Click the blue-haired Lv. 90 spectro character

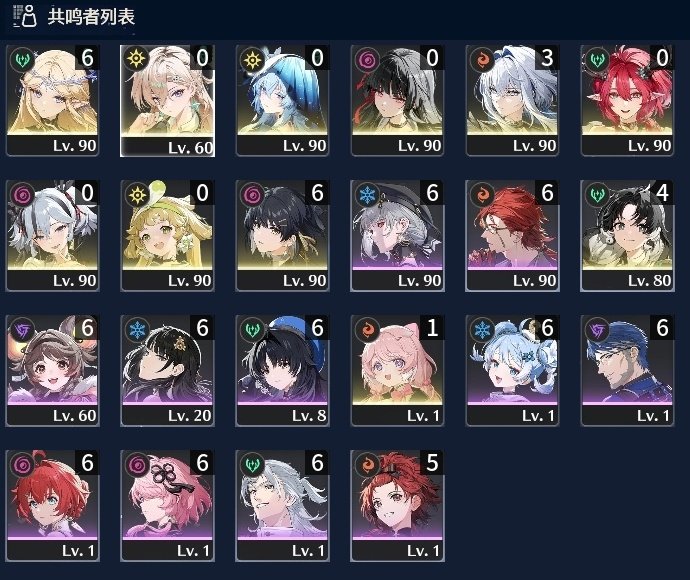click(x=283, y=100)
